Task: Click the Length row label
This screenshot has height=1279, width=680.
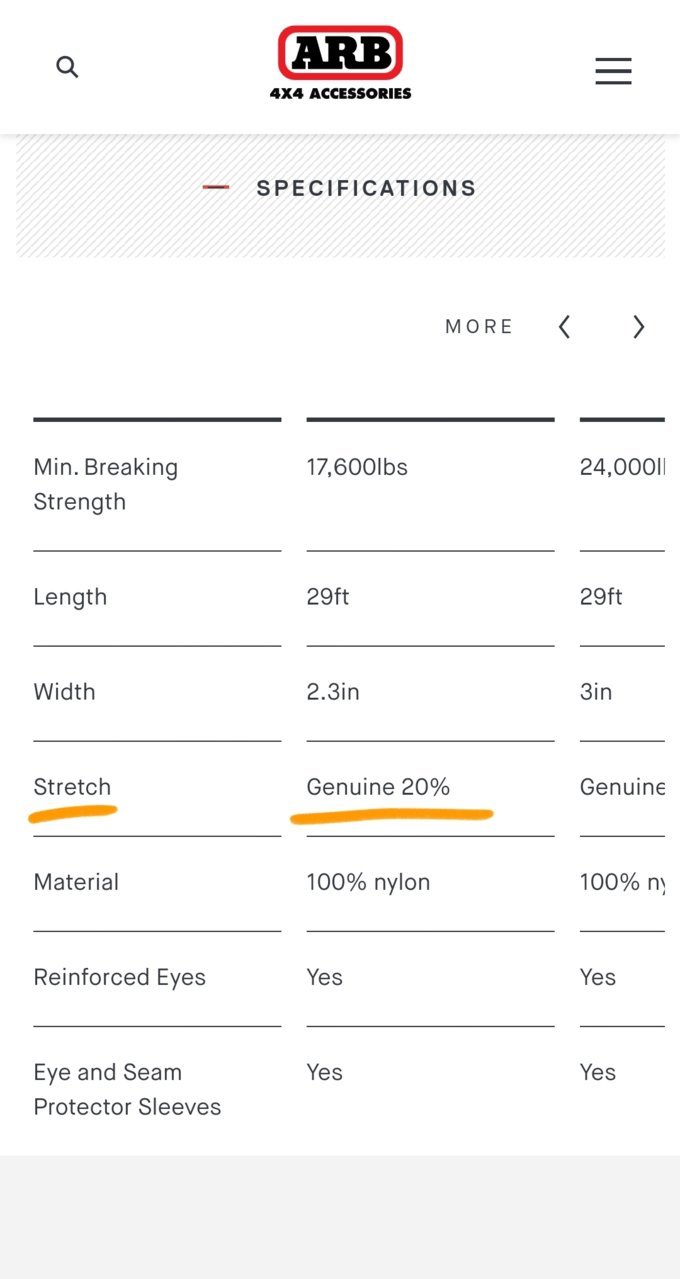Action: coord(70,597)
